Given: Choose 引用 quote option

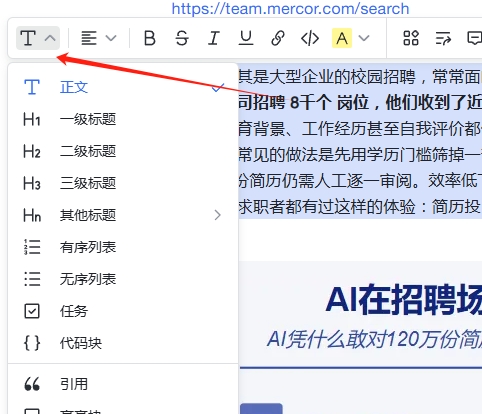Looking at the screenshot, I should [123, 384].
